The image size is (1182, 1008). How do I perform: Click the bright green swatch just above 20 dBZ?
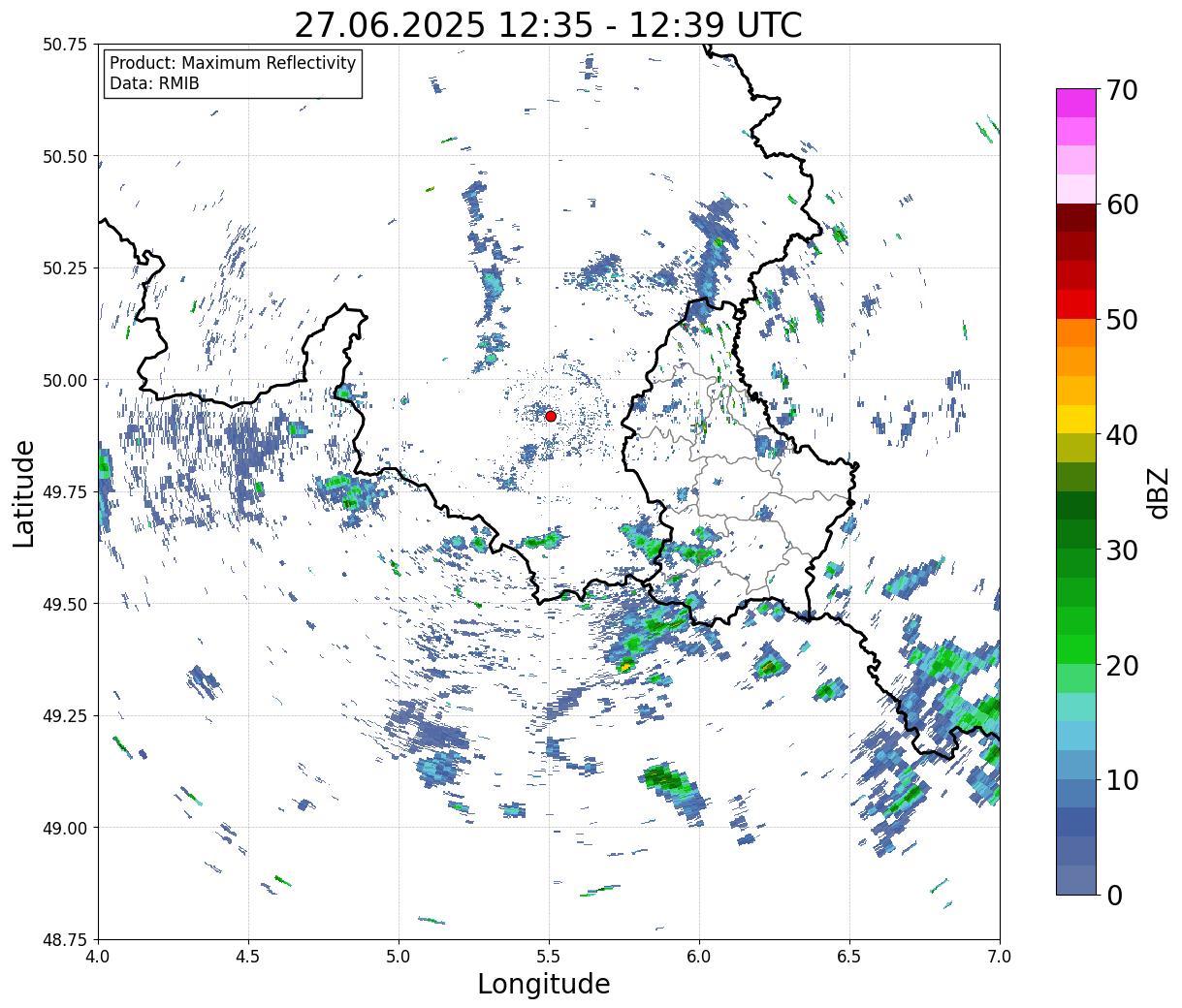tap(1076, 649)
